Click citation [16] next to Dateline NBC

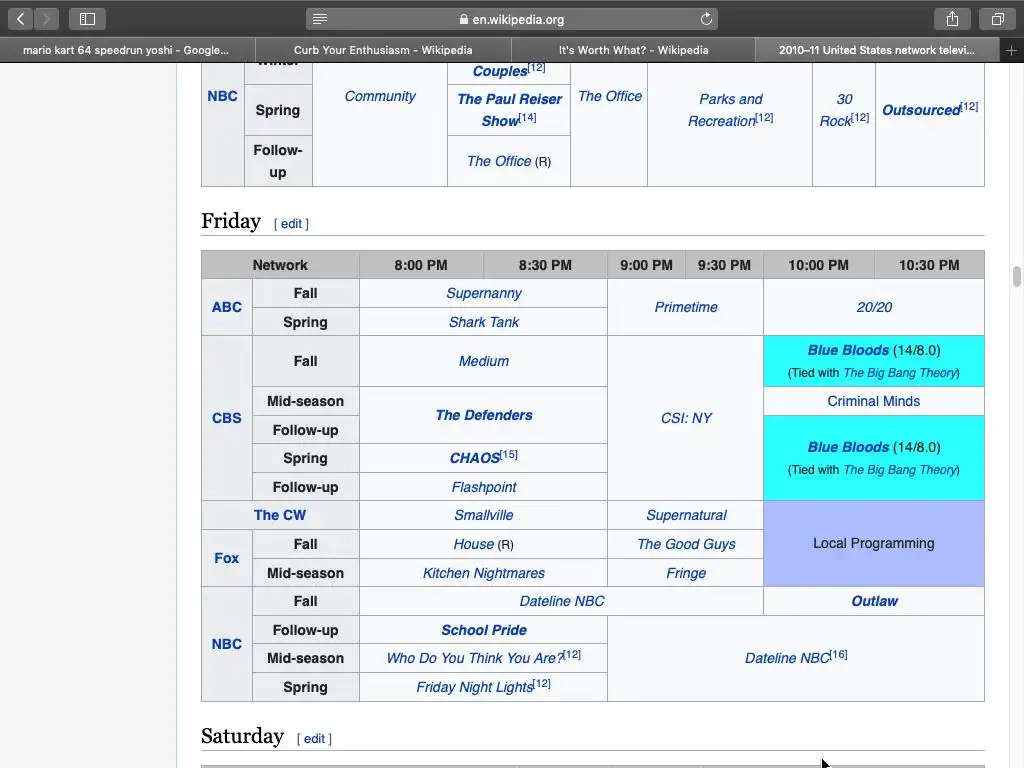point(839,654)
